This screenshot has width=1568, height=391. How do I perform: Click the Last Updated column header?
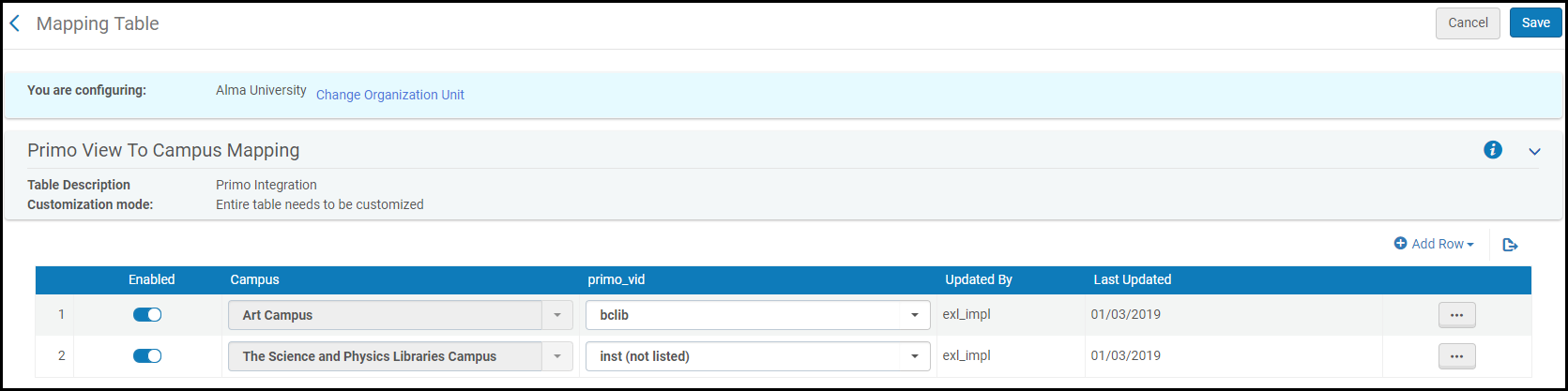(1133, 279)
